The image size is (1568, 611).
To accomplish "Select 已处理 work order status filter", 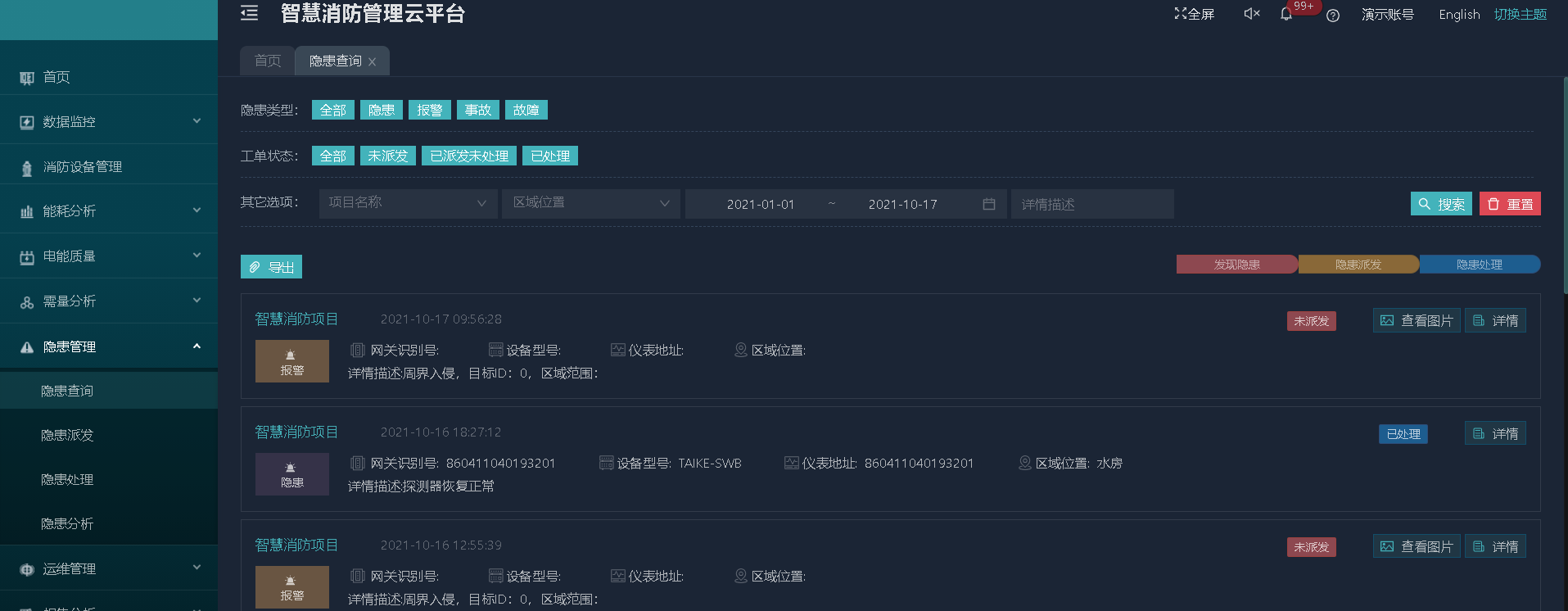I will (549, 156).
